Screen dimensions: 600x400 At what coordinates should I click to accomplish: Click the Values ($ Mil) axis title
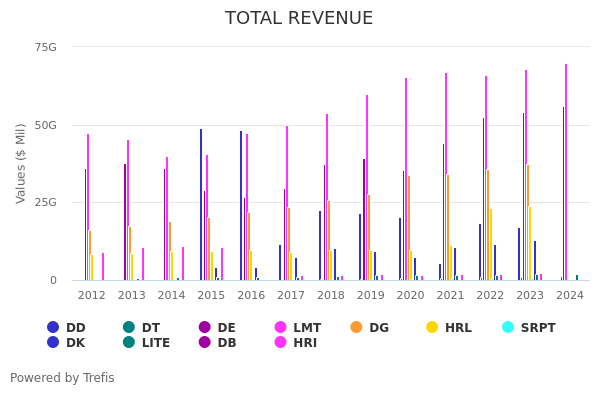(x=21, y=163)
